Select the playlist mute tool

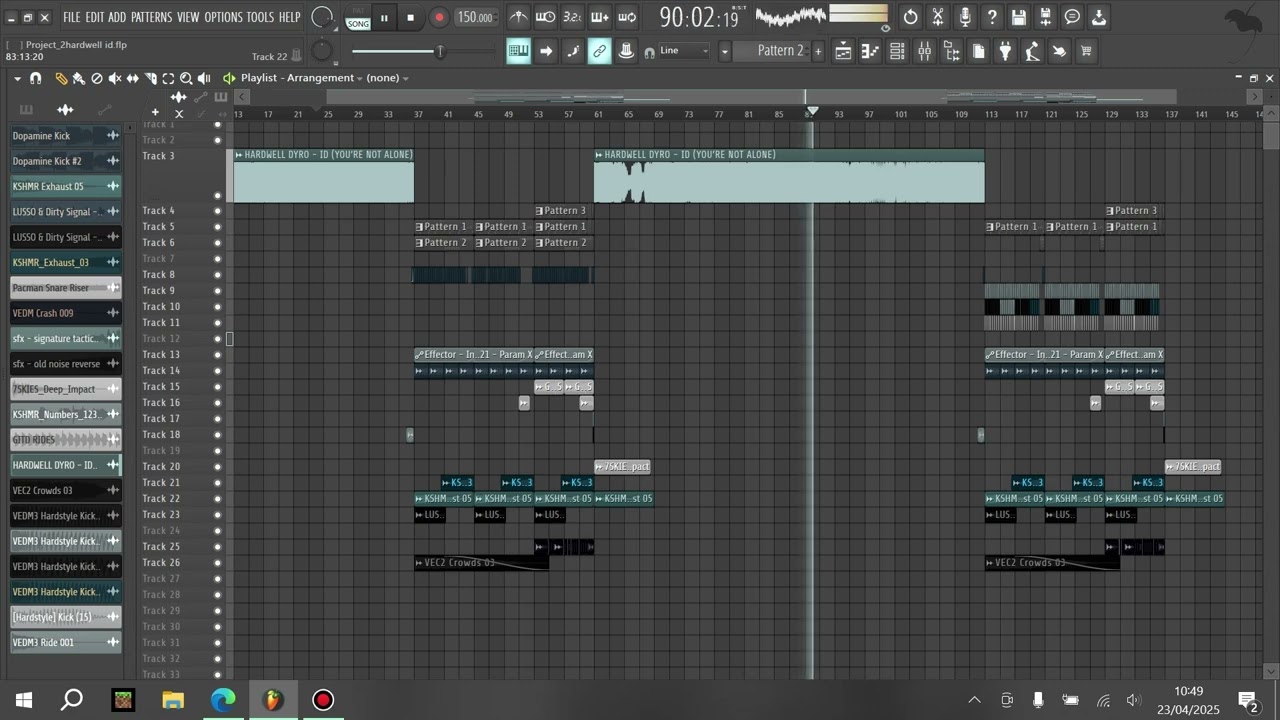click(x=115, y=78)
